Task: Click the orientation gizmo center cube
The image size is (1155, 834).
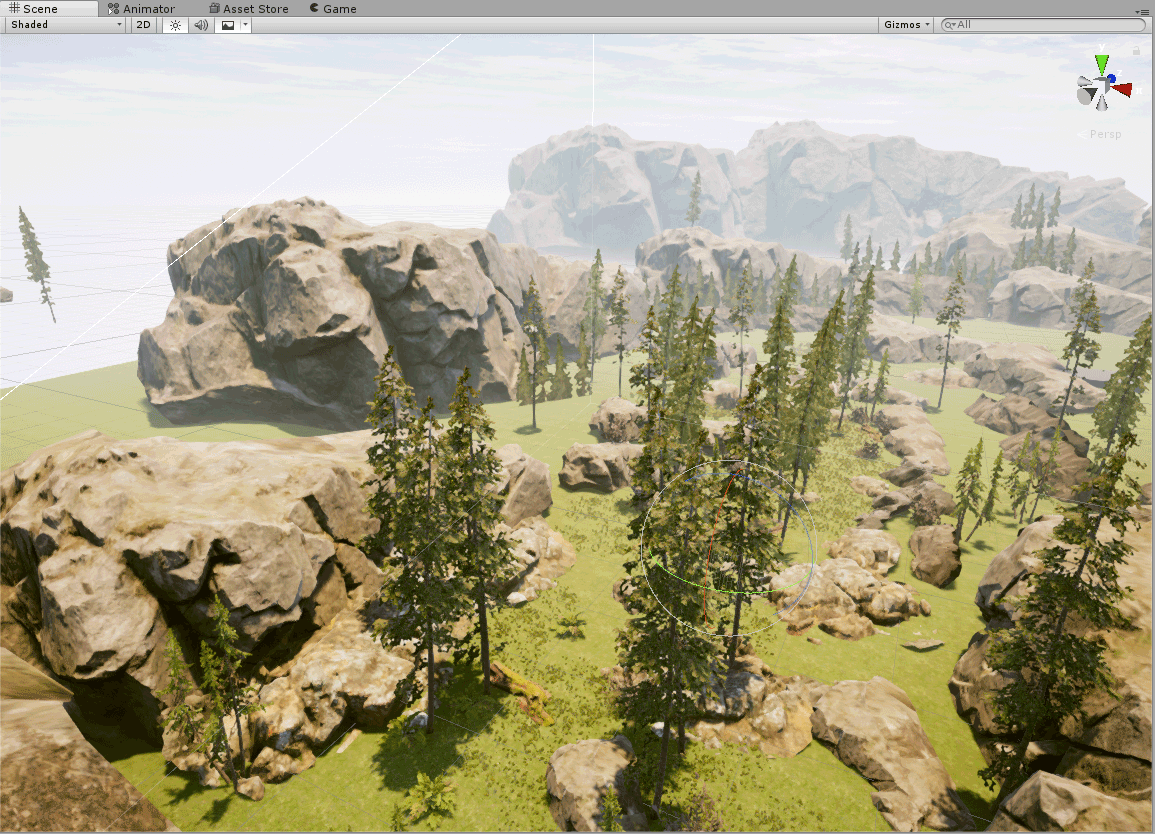Action: 1101,87
